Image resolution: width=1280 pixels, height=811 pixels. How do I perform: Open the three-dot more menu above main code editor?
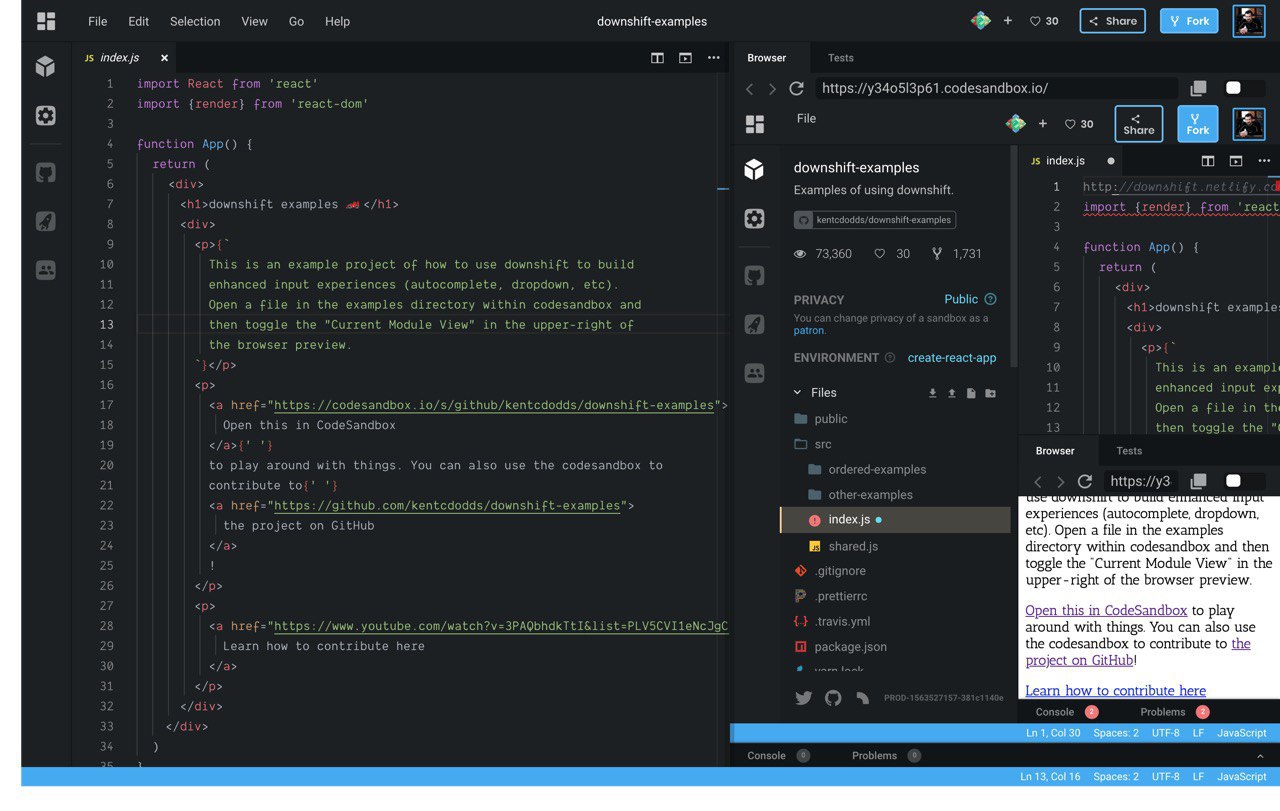713,58
